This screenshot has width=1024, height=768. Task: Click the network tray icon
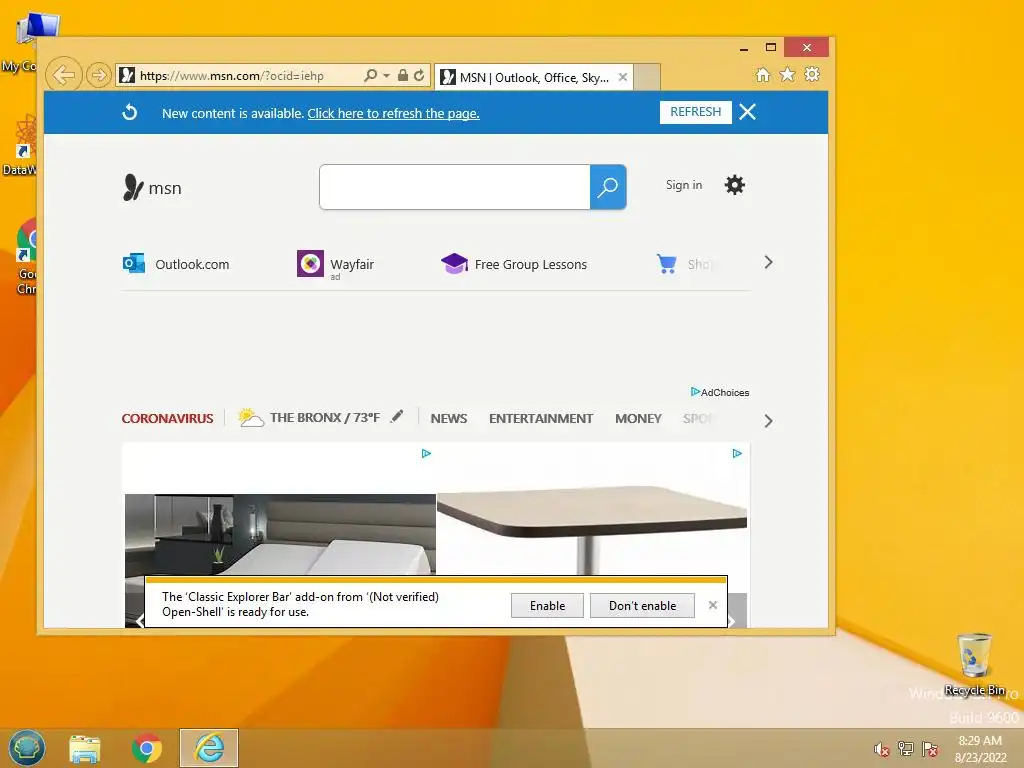coord(906,749)
